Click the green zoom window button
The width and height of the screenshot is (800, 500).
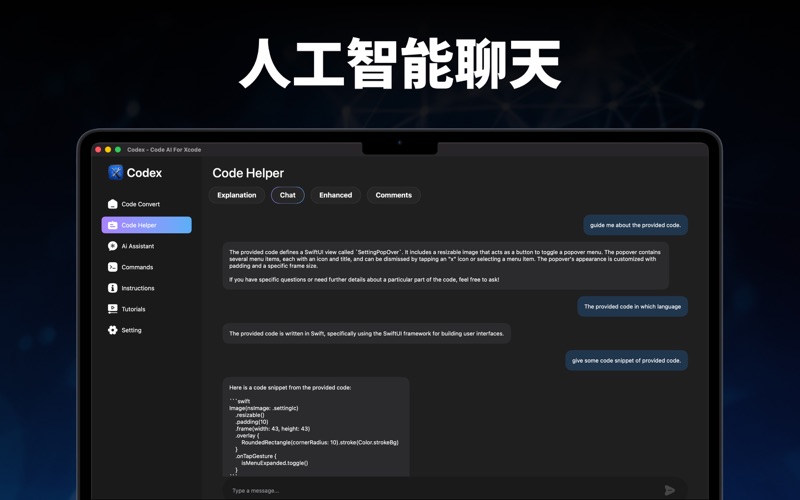click(x=118, y=149)
